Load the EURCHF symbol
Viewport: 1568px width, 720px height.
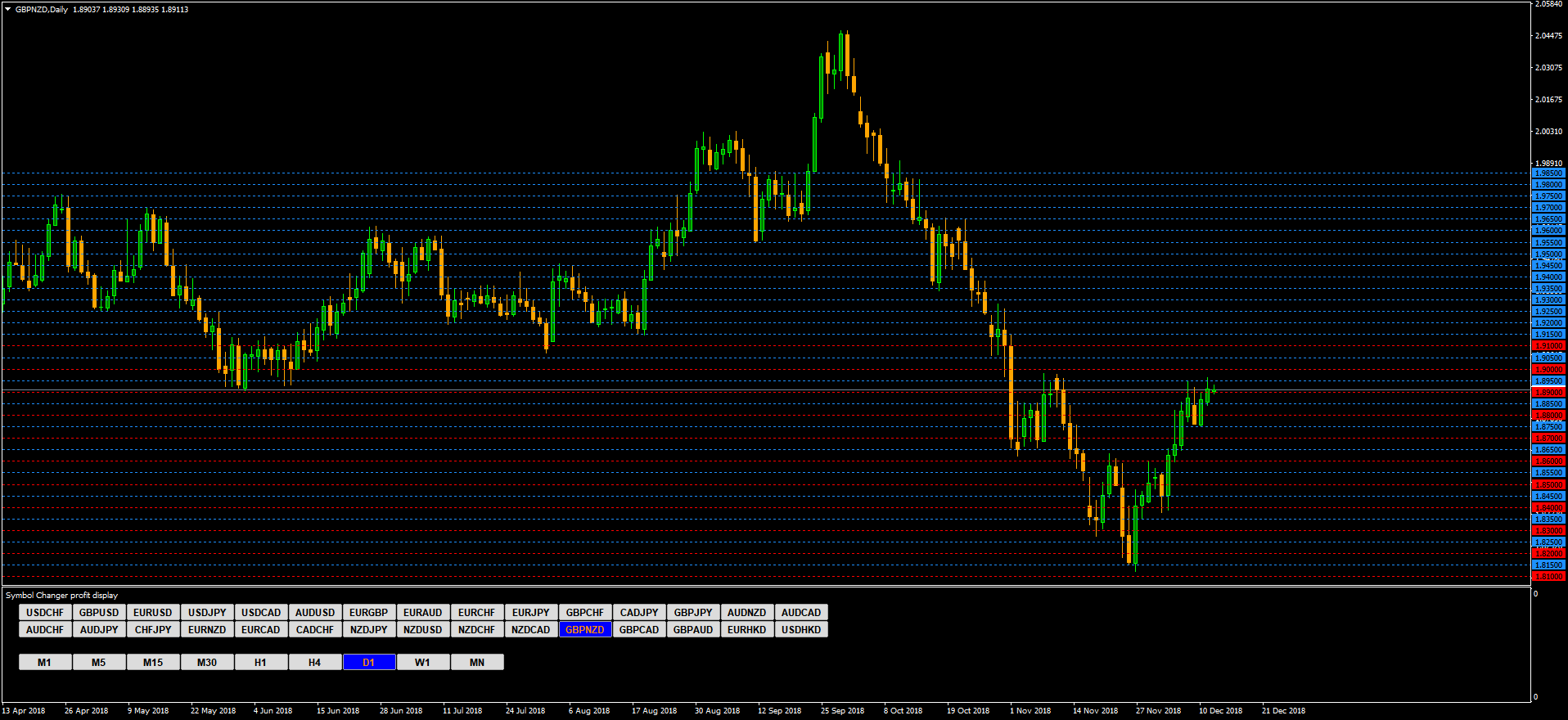coord(477,613)
